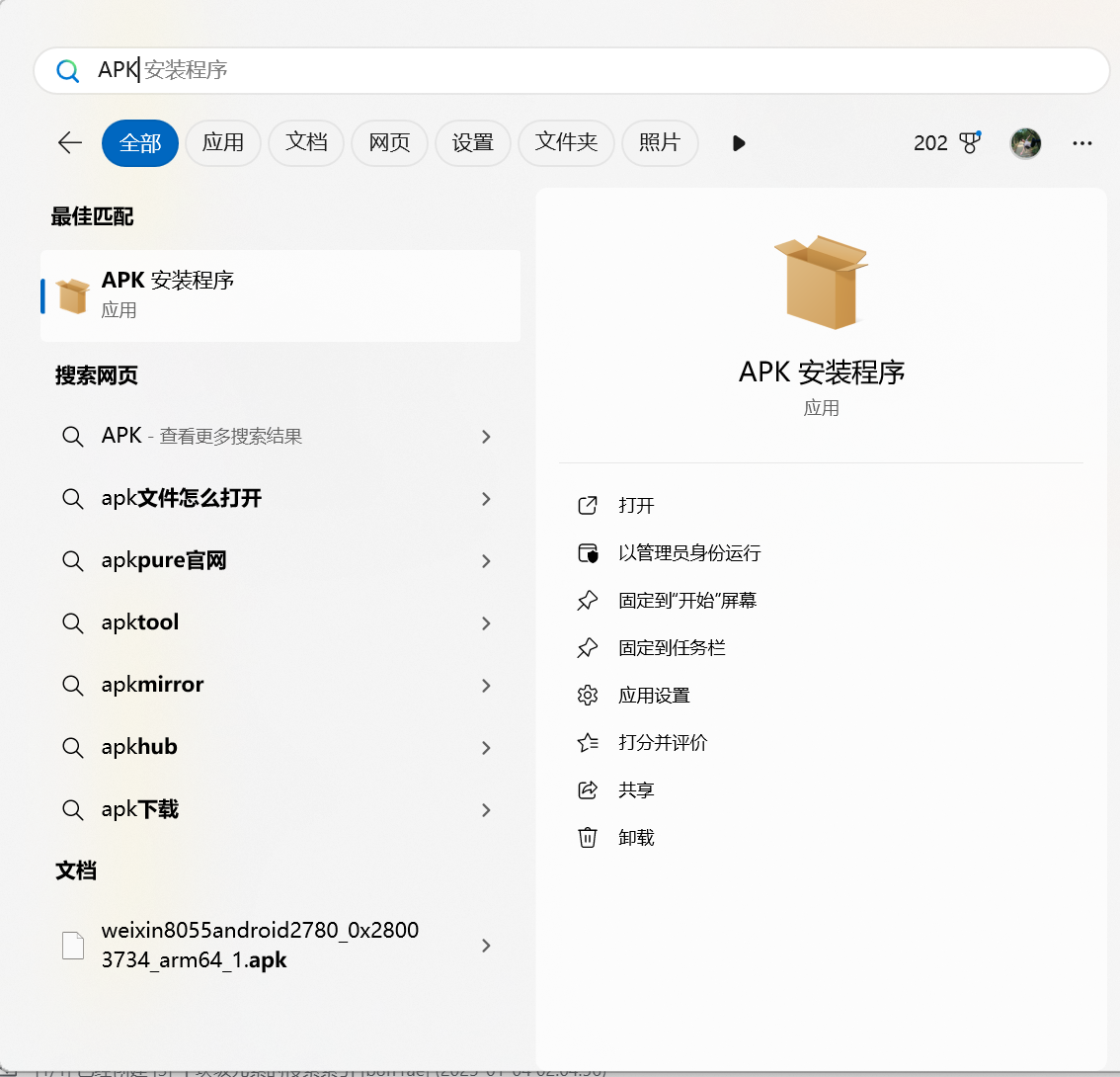Click the open icon beside 打开
Image resolution: width=1120 pixels, height=1077 pixels.
click(x=587, y=505)
